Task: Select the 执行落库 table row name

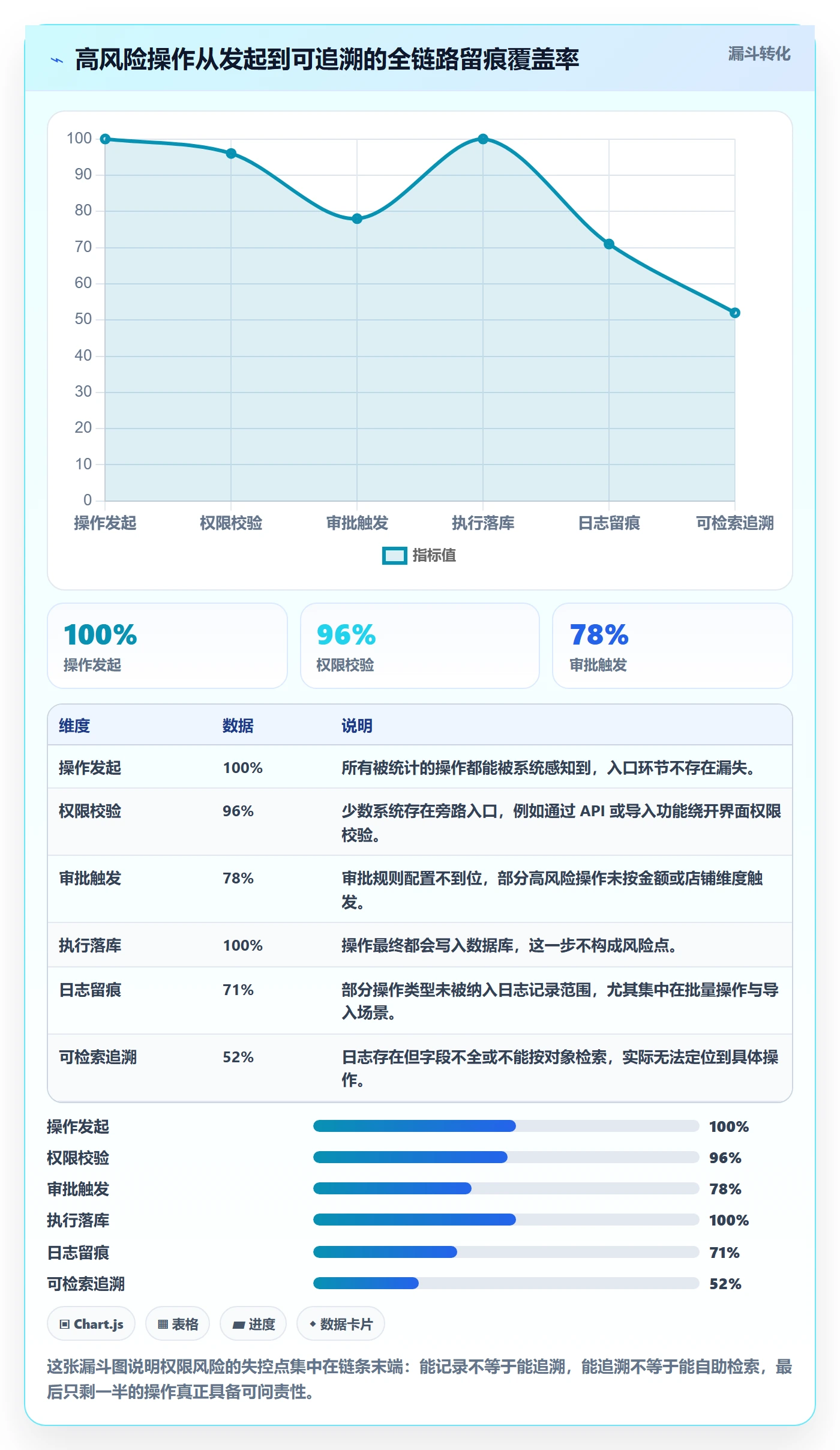Action: pyautogui.click(x=90, y=945)
